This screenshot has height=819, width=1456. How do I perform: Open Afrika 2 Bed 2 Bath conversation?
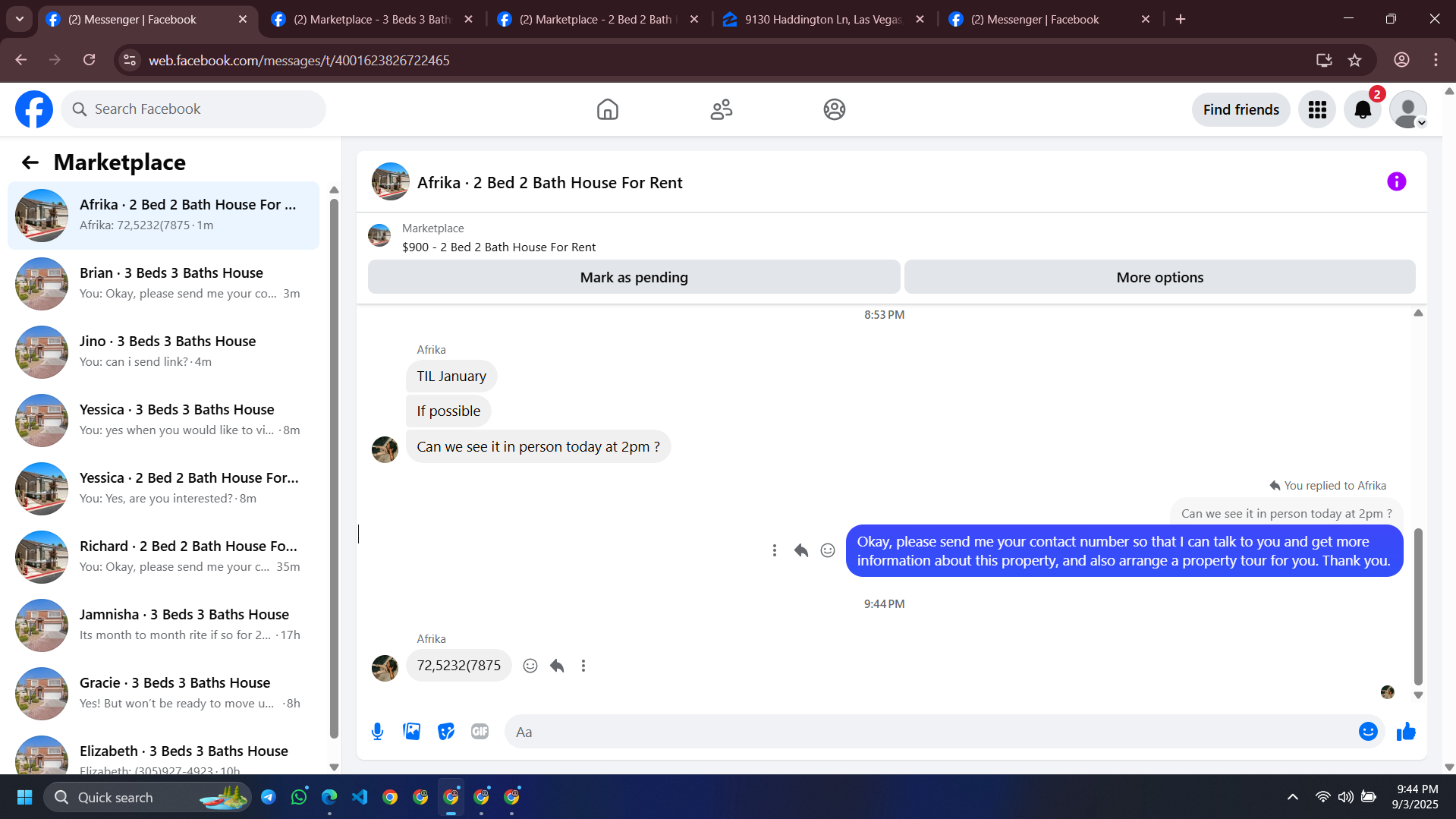[163, 216]
